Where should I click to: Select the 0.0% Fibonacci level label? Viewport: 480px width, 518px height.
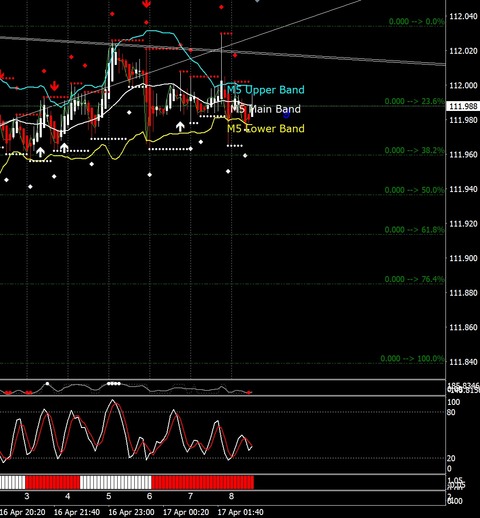tap(416, 22)
